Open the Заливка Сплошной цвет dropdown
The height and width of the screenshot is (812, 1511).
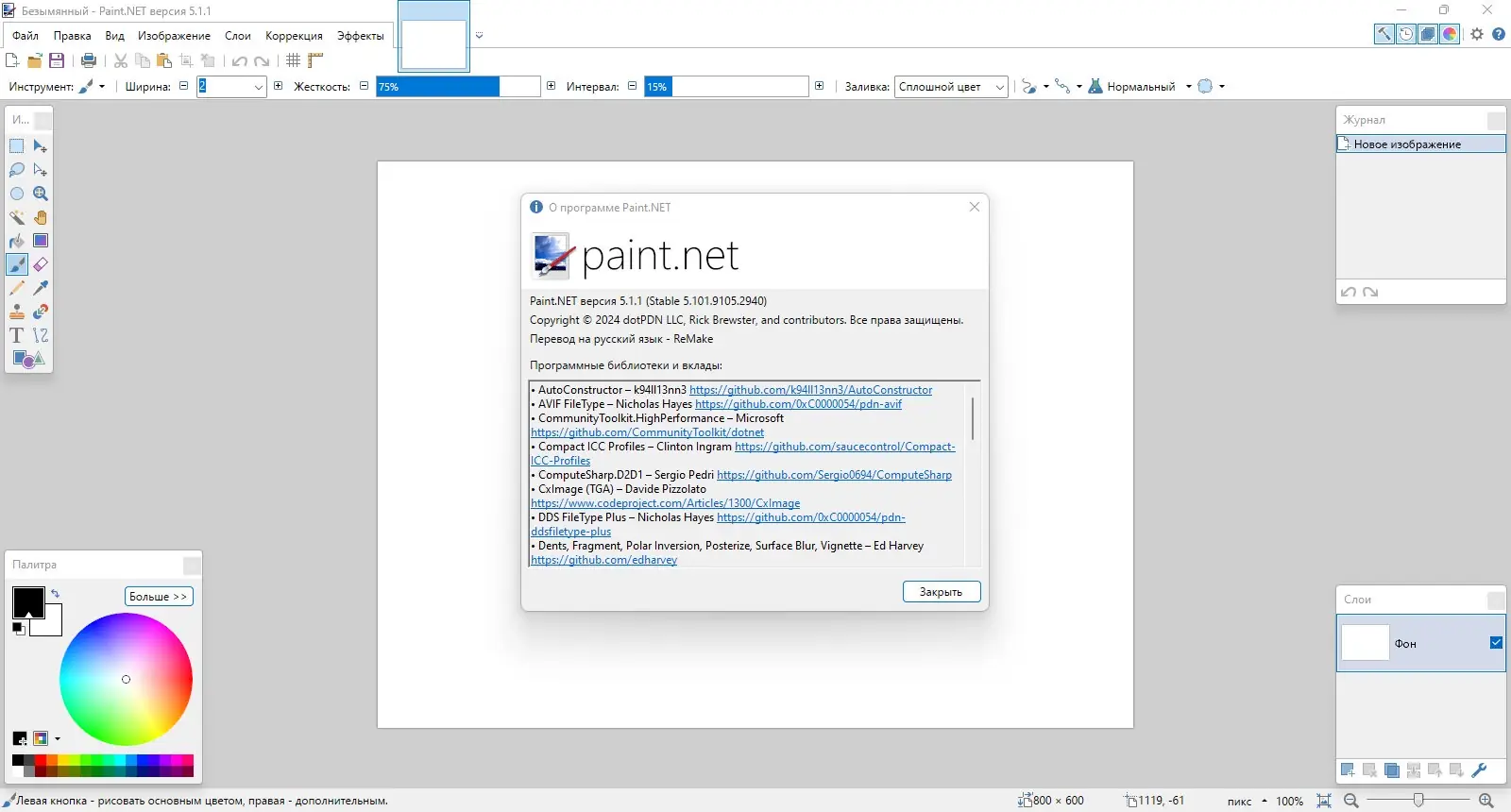(951, 87)
